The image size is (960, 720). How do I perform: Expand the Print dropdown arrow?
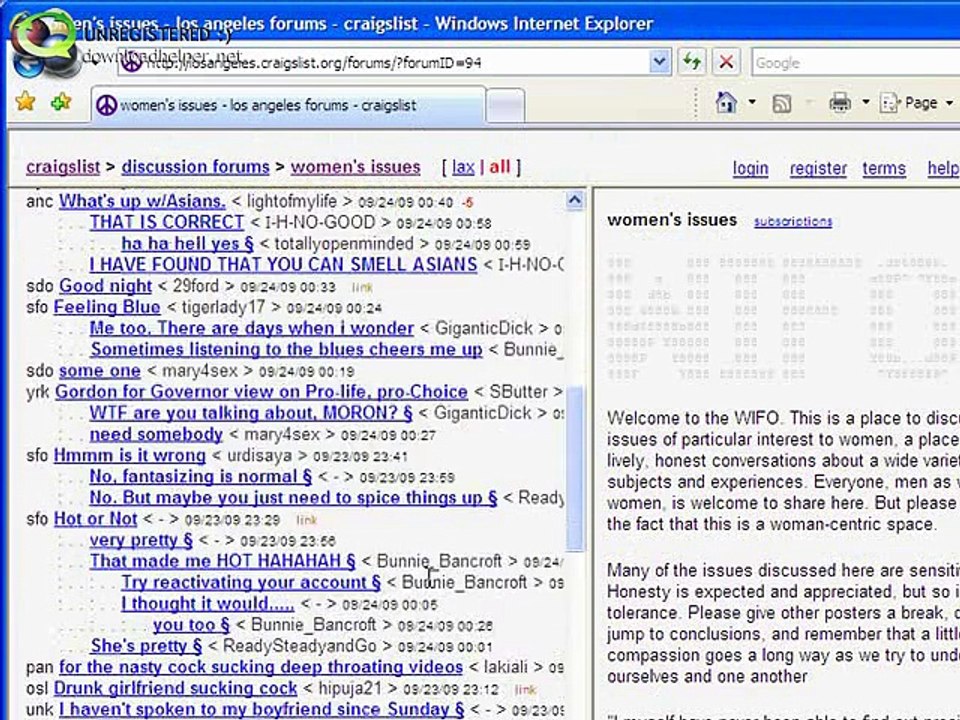pyautogui.click(x=866, y=103)
